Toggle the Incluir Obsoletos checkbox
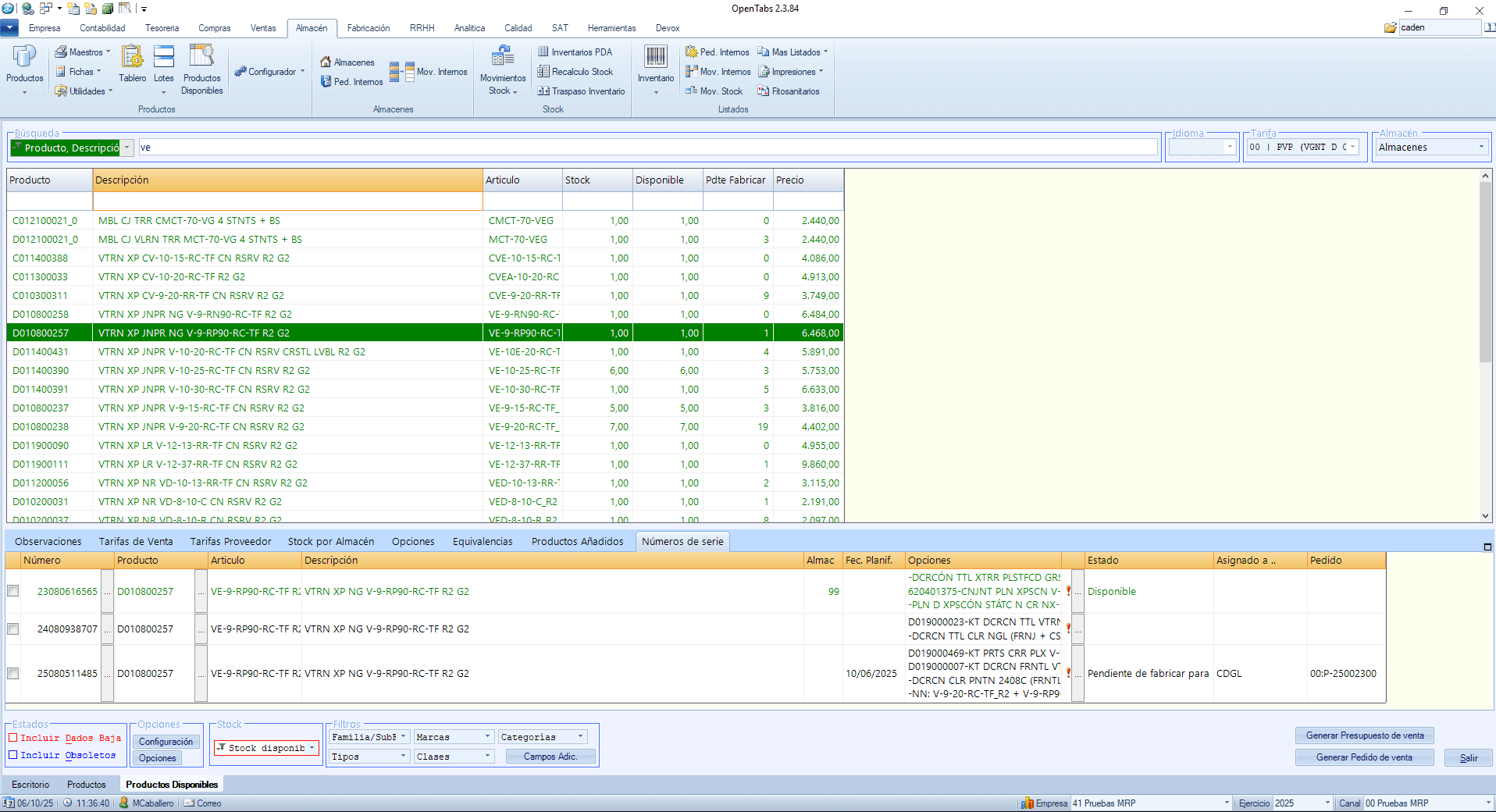Screen dimensions: 1496x812 13,755
